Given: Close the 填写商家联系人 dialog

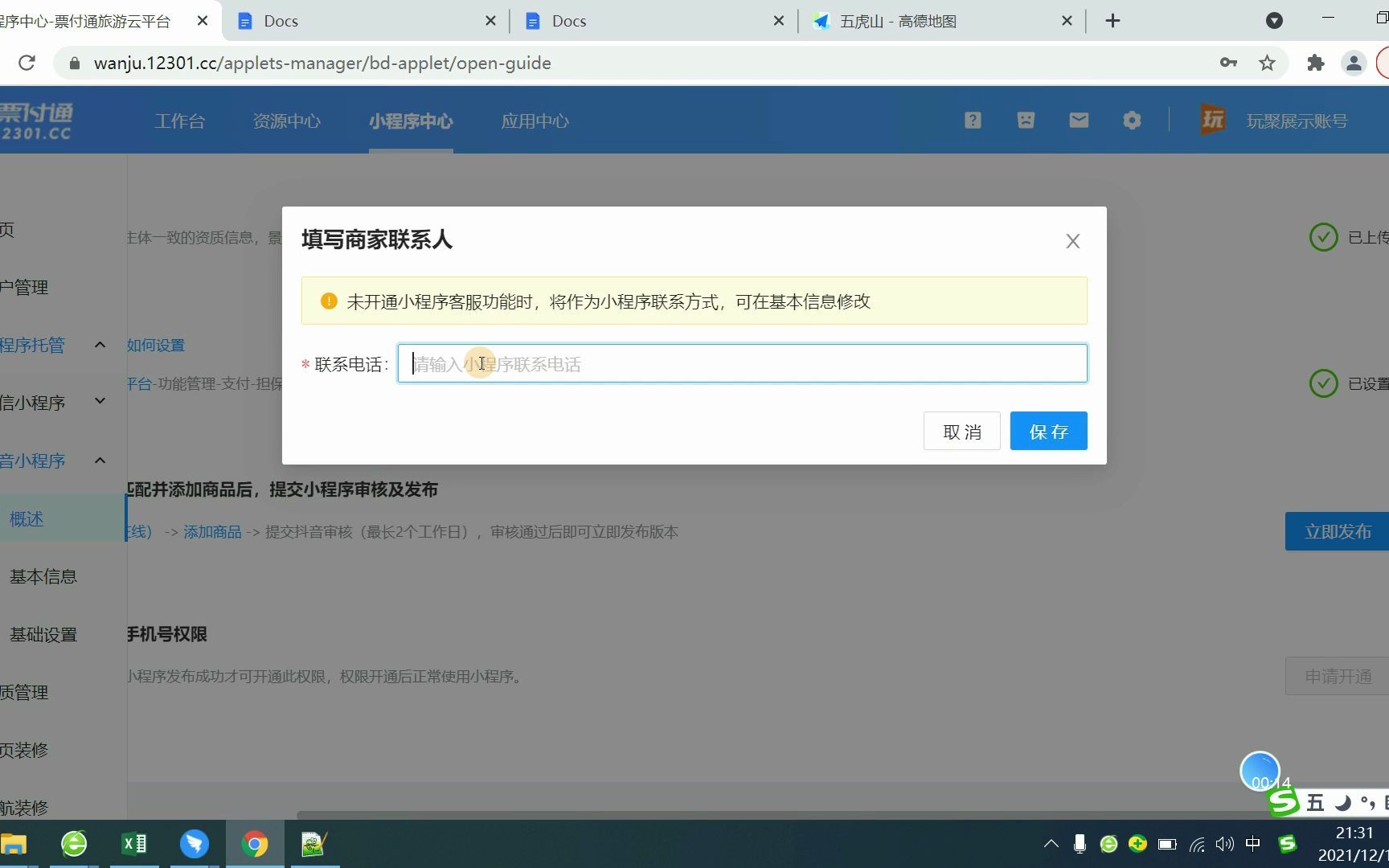Looking at the screenshot, I should click(1072, 241).
